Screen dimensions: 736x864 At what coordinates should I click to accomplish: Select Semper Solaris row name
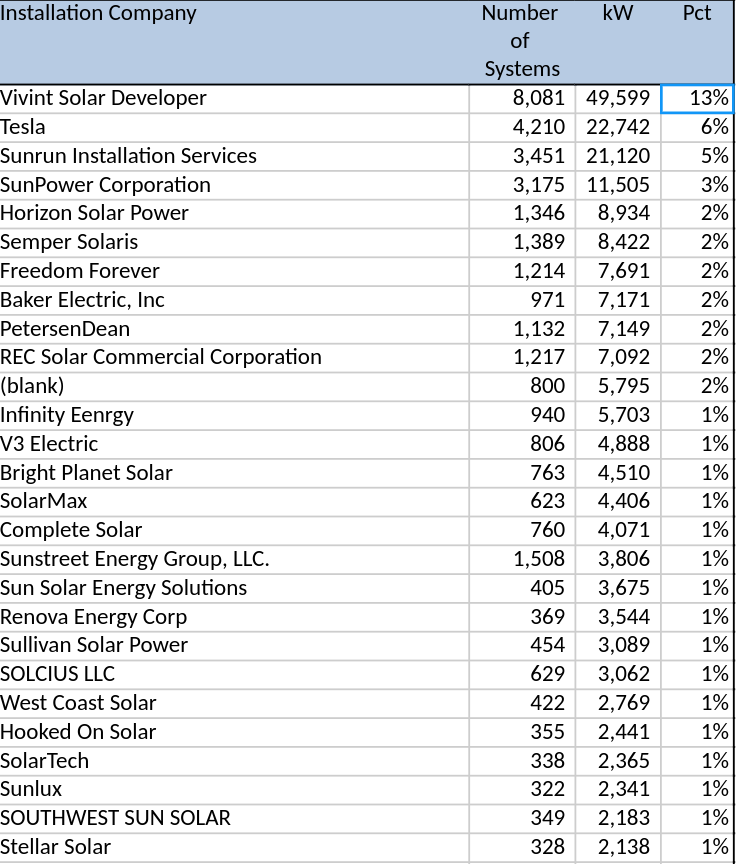pos(234,242)
